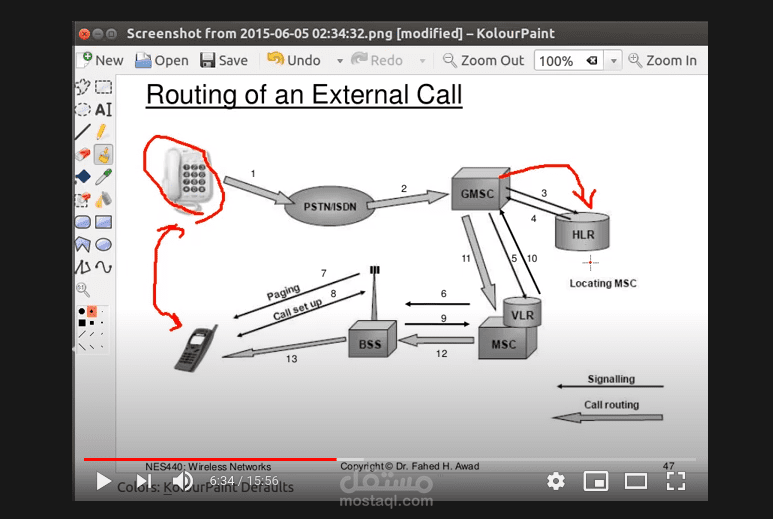Click the New document button
773x519 pixels.
(101, 60)
